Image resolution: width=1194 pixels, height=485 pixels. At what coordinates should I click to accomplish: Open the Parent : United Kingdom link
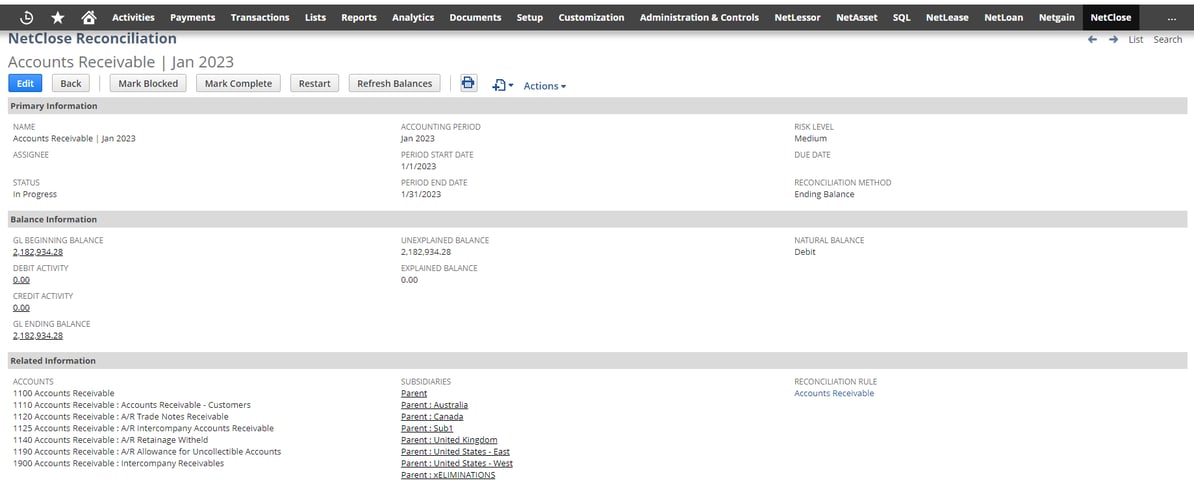pyautogui.click(x=449, y=440)
